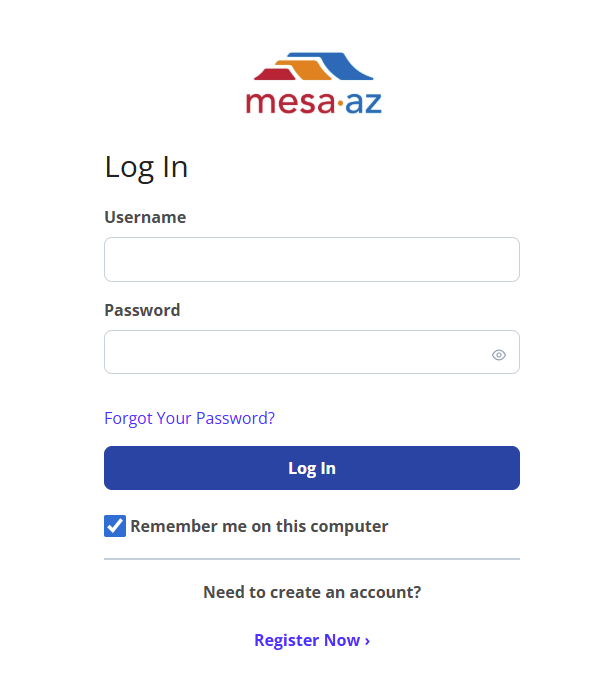
Task: Click the arrow after Register Now
Action: [x=367, y=640]
